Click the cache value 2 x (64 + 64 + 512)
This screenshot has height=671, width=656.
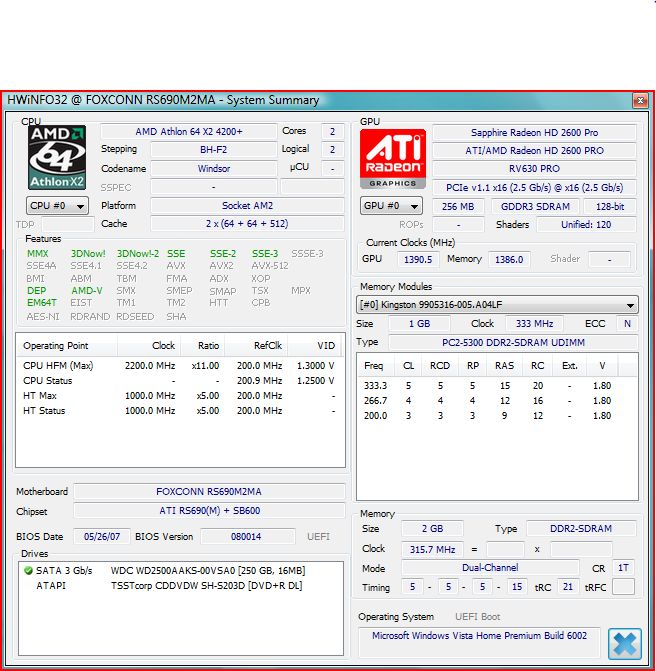point(247,224)
